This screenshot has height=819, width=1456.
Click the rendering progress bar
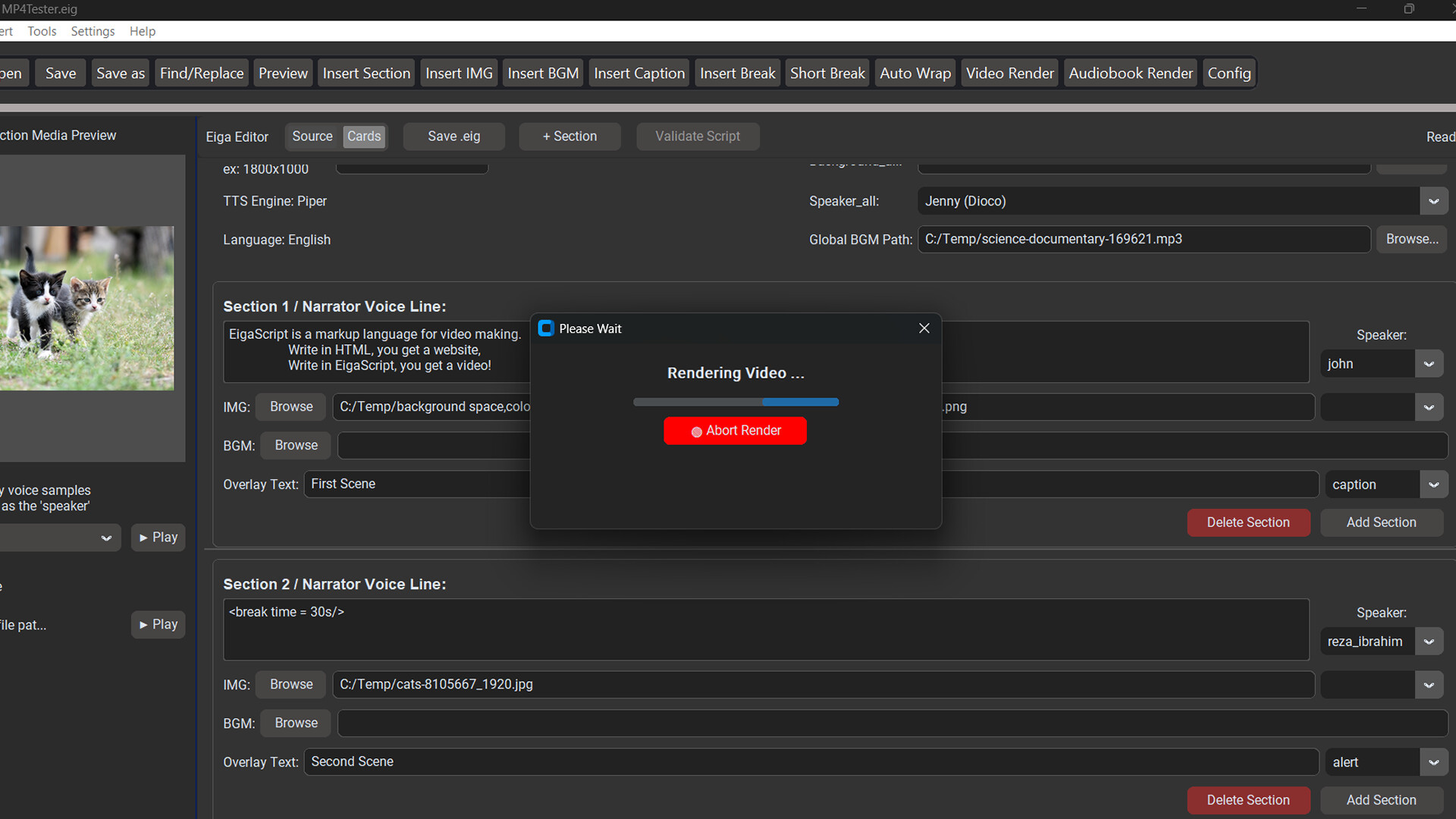coord(735,402)
